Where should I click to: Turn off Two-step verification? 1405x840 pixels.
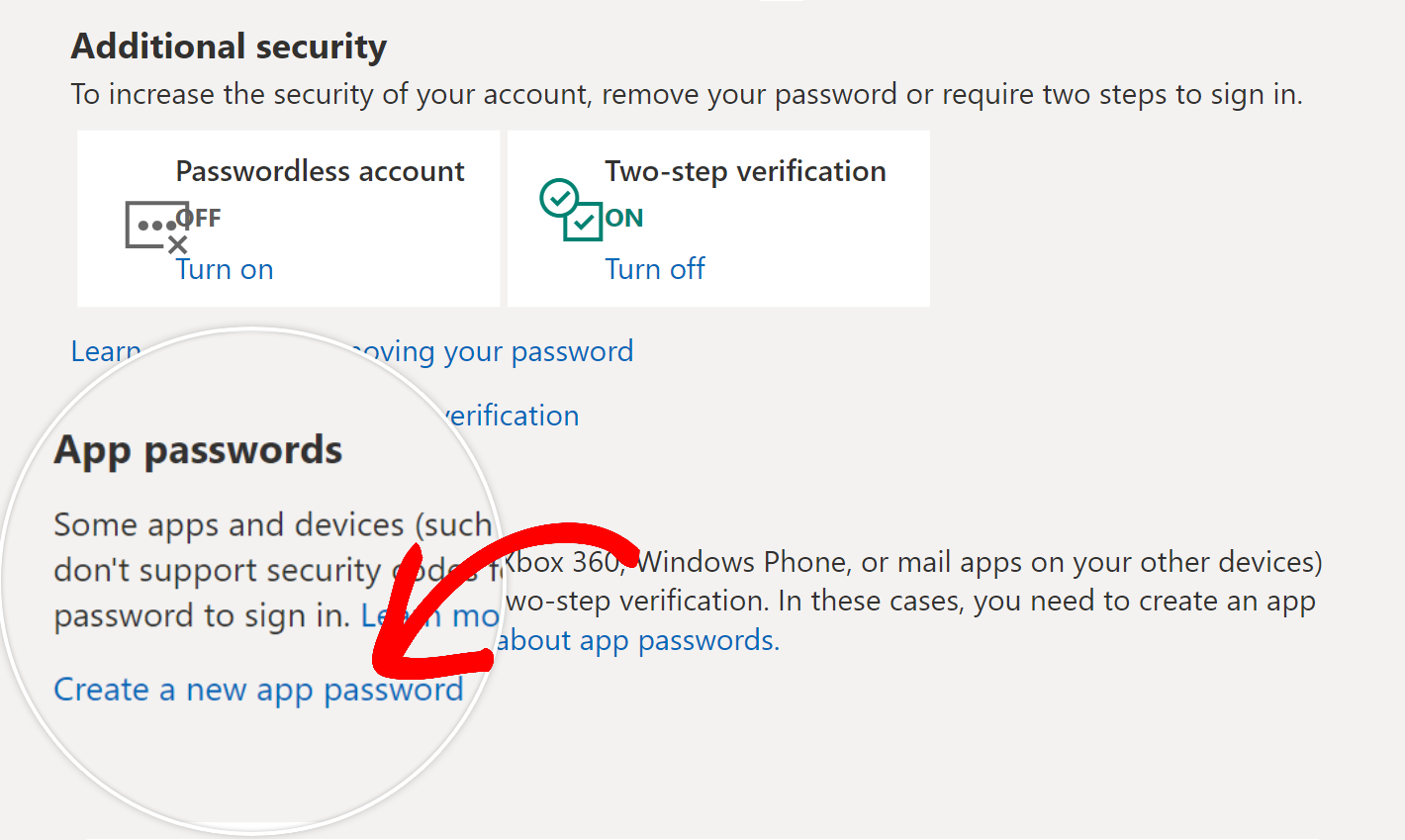click(x=655, y=269)
